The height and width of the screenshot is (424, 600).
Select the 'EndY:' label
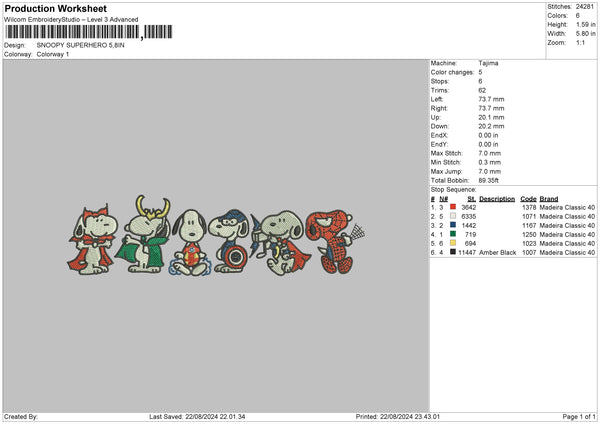point(439,145)
